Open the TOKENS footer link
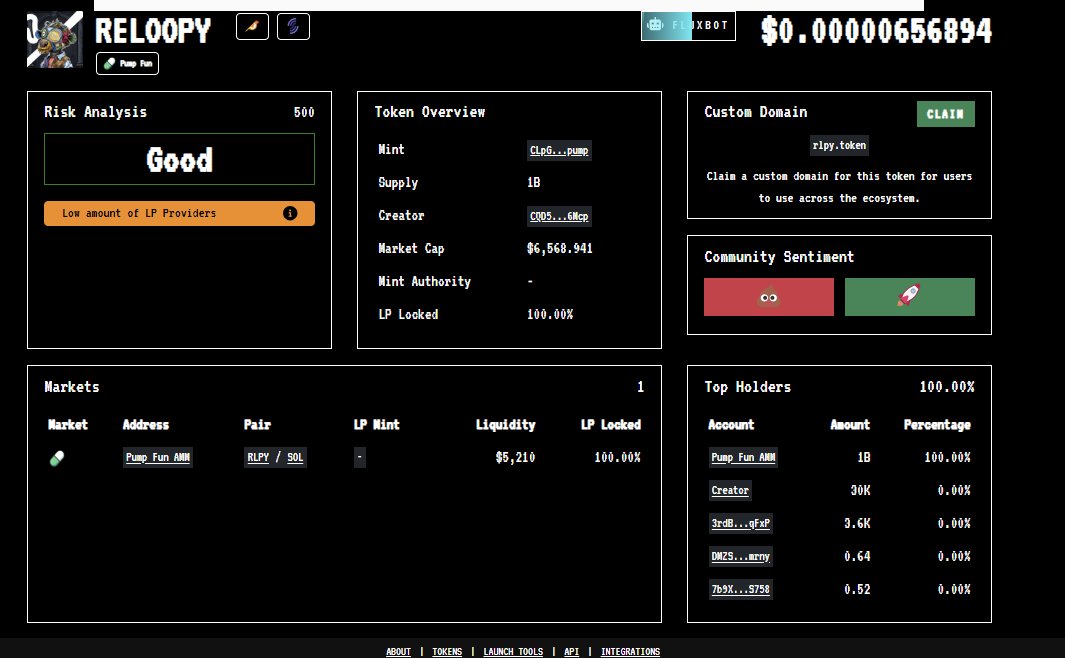This screenshot has width=1065, height=658. (x=447, y=651)
